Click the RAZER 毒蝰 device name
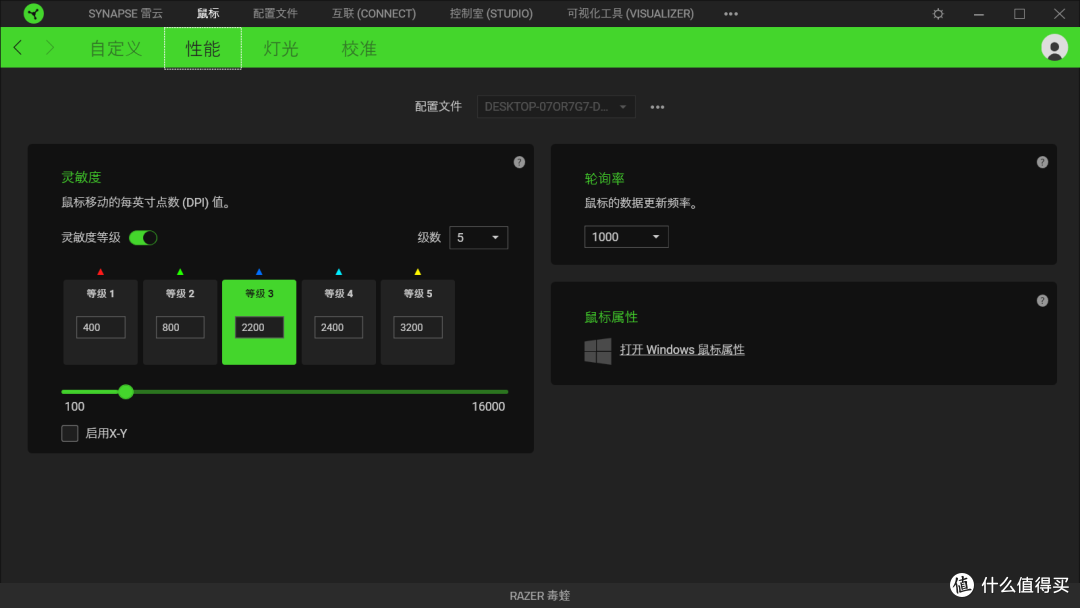Image resolution: width=1080 pixels, height=608 pixels. [539, 596]
